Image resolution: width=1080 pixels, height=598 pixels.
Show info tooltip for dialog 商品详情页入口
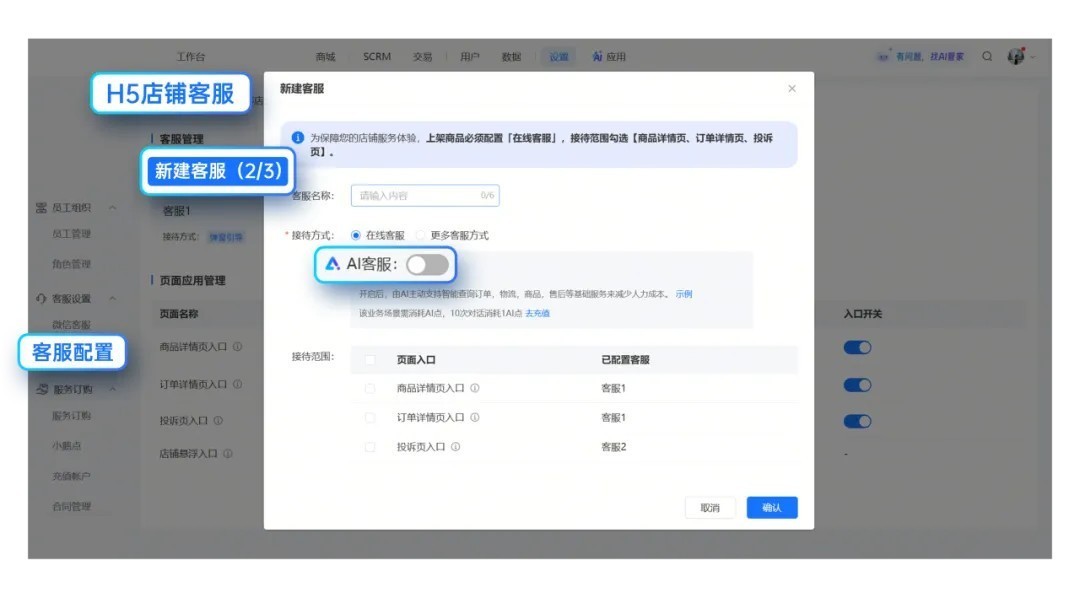pos(475,389)
